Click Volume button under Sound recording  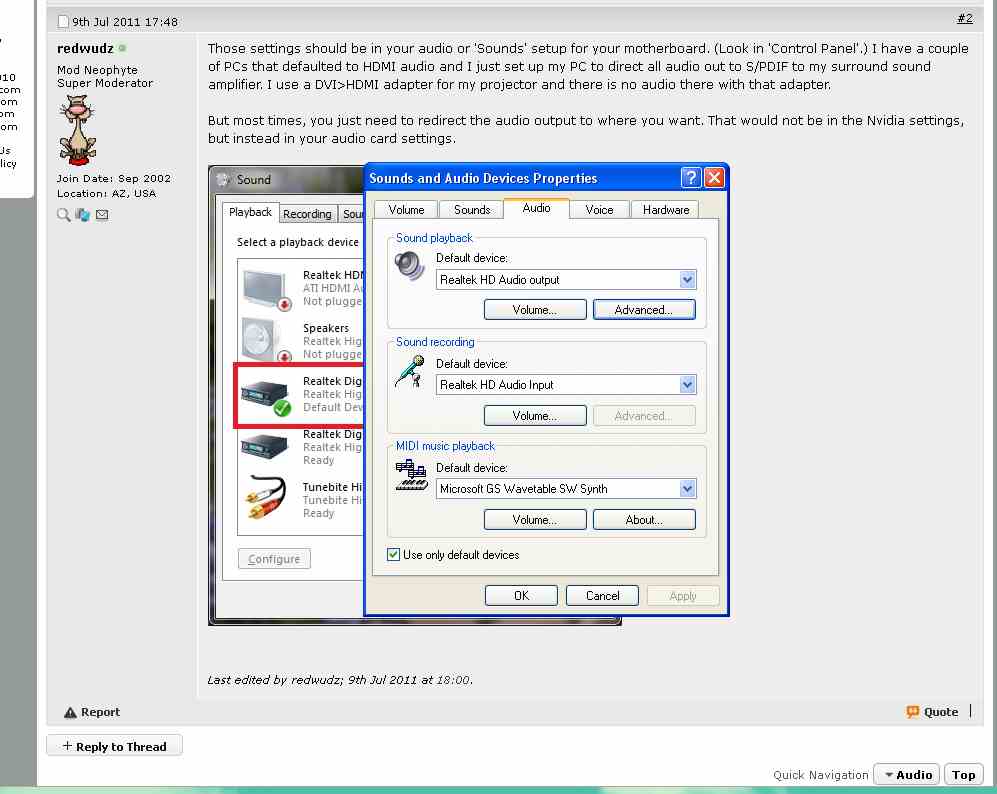[535, 416]
